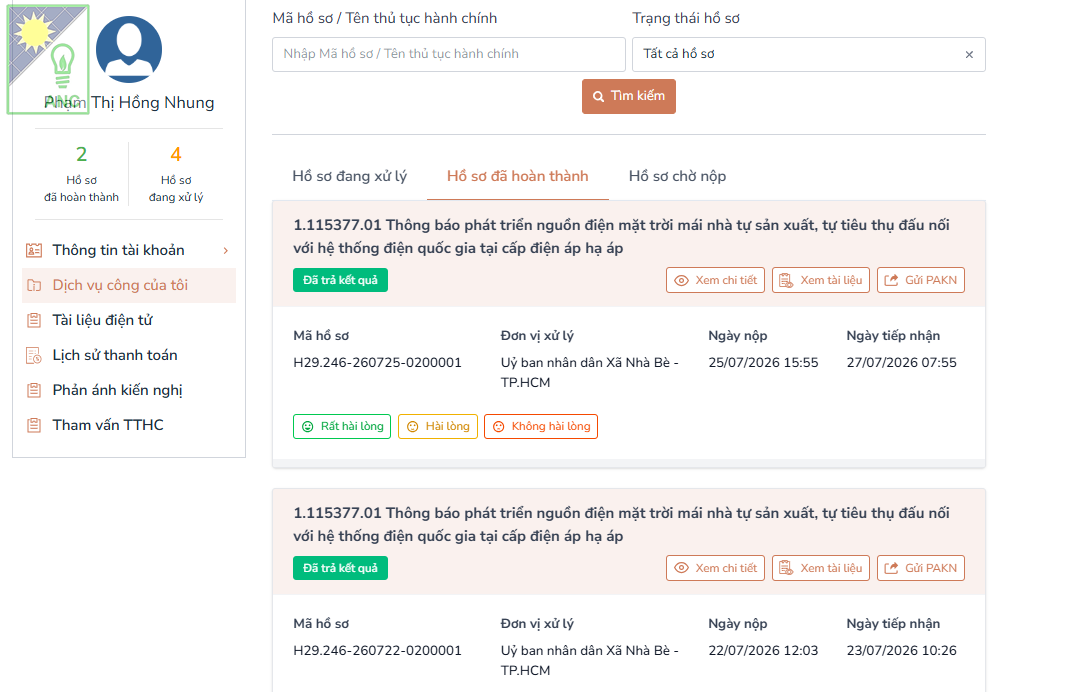Viewport: 1074px width, 692px height.
Task: Open Tài liệu điện tử document icon
Action: [34, 320]
